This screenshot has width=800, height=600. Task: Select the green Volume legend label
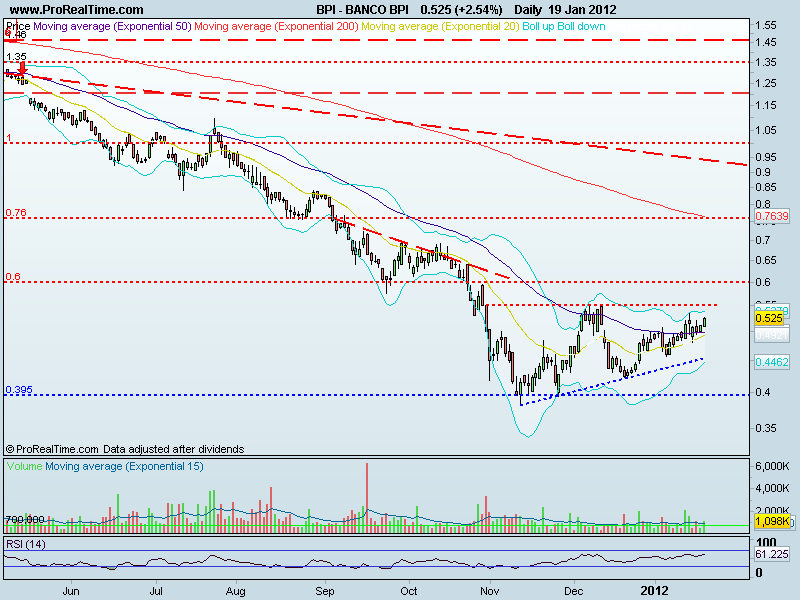[x=24, y=466]
